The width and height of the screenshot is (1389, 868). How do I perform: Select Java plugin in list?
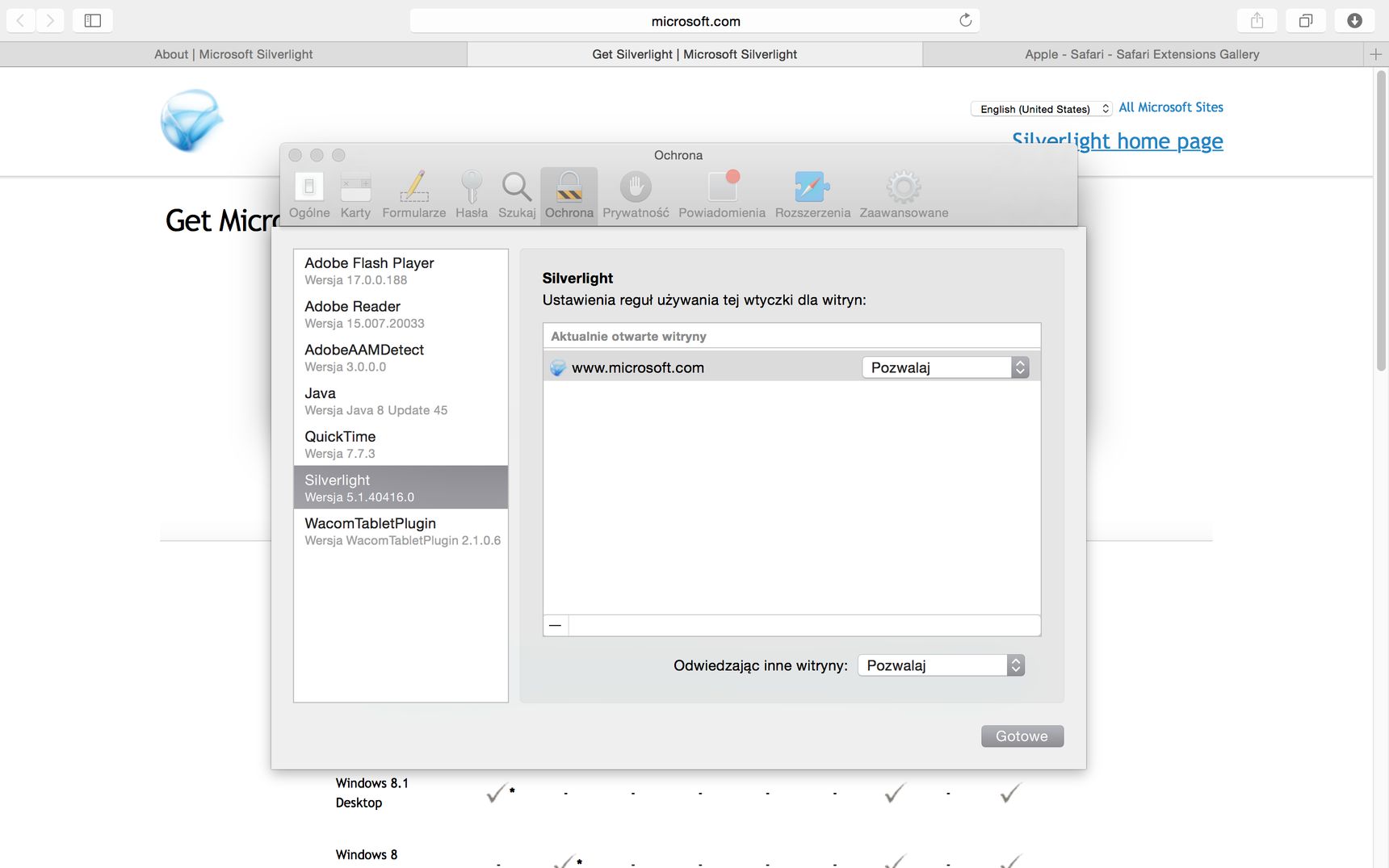[401, 401]
